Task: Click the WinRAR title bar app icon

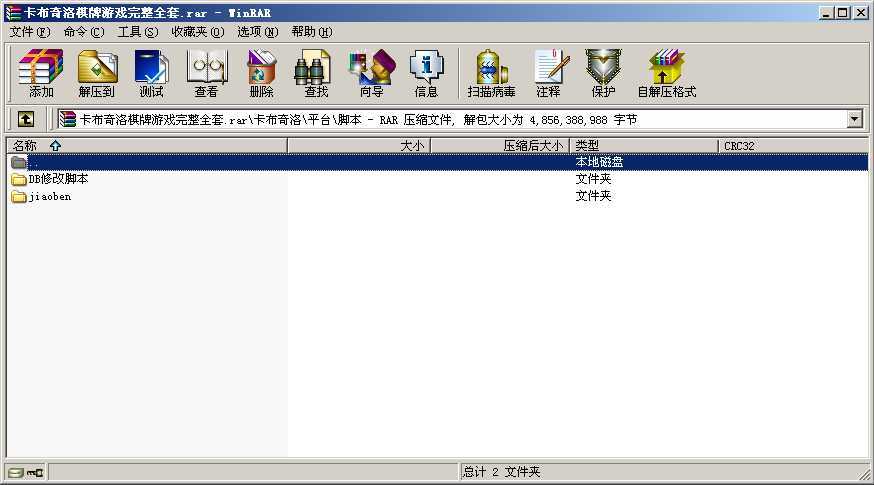Action: [x=12, y=12]
